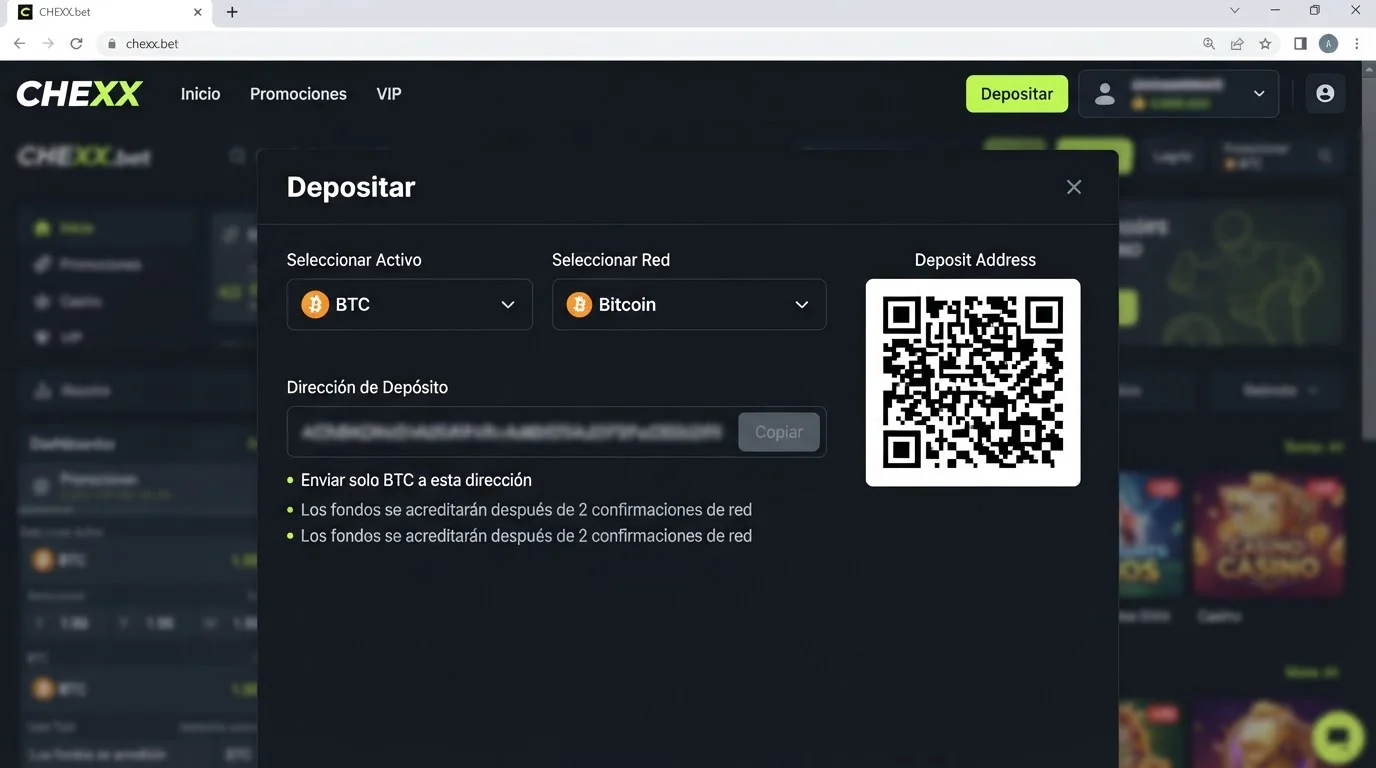This screenshot has height=768, width=1376.
Task: Go to Inicio in the navigation
Action: (x=200, y=94)
